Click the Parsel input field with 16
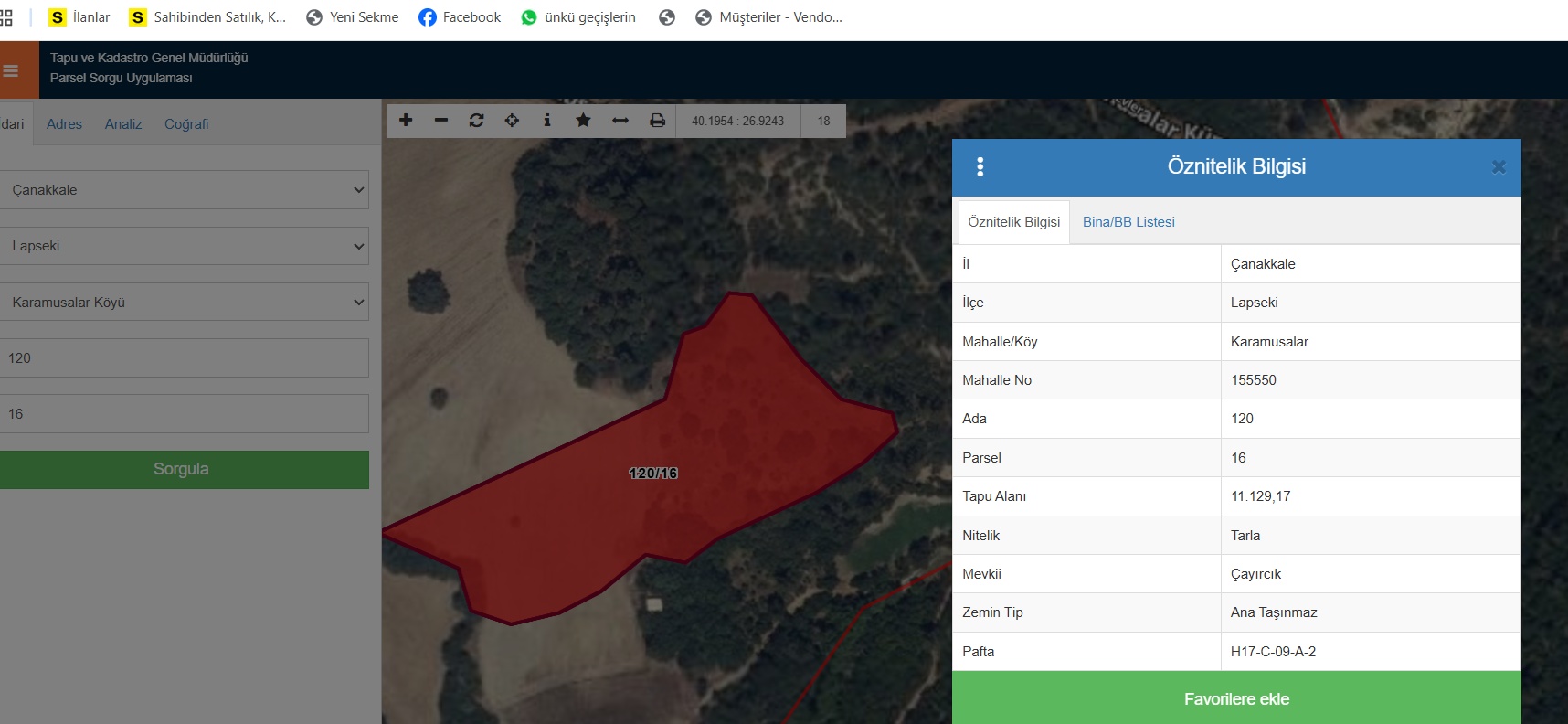The width and height of the screenshot is (1568, 724). point(184,414)
